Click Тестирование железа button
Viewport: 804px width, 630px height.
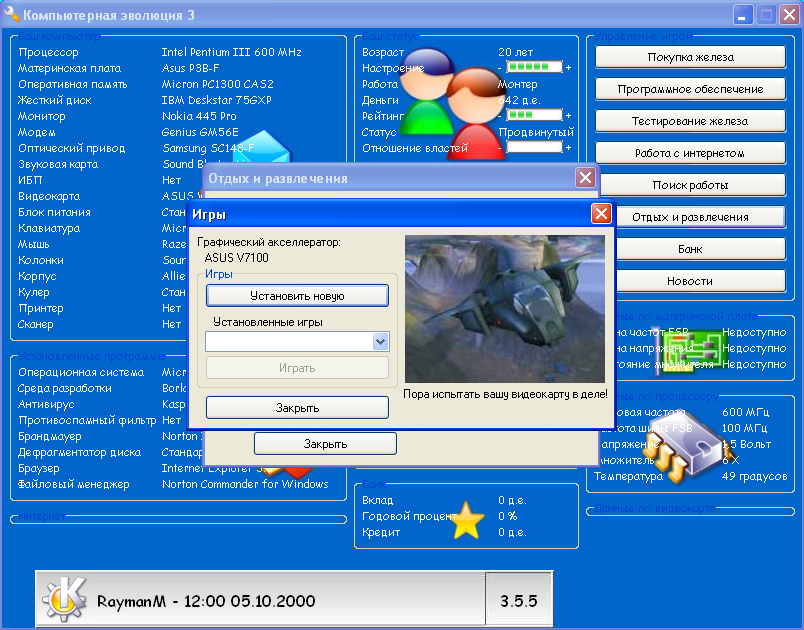pyautogui.click(x=690, y=121)
